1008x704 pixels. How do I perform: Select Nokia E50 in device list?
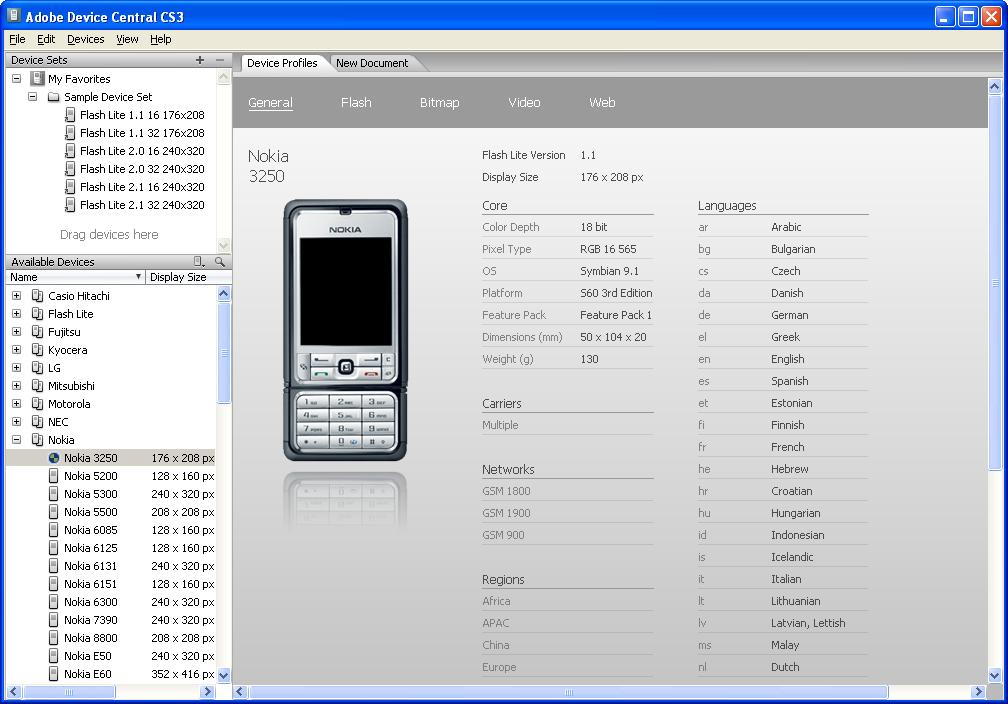click(110, 656)
